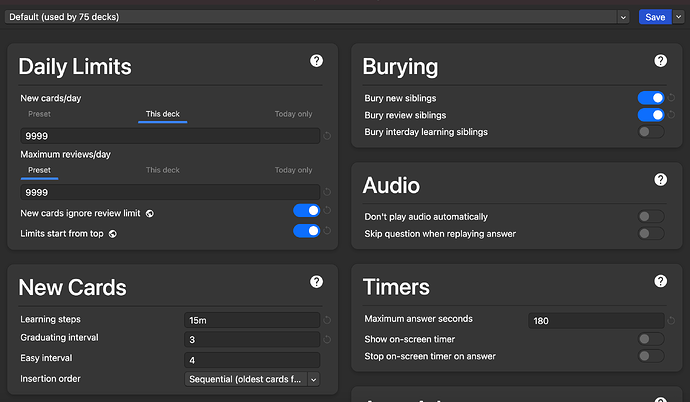Revert Learning steps to default

coord(327,320)
